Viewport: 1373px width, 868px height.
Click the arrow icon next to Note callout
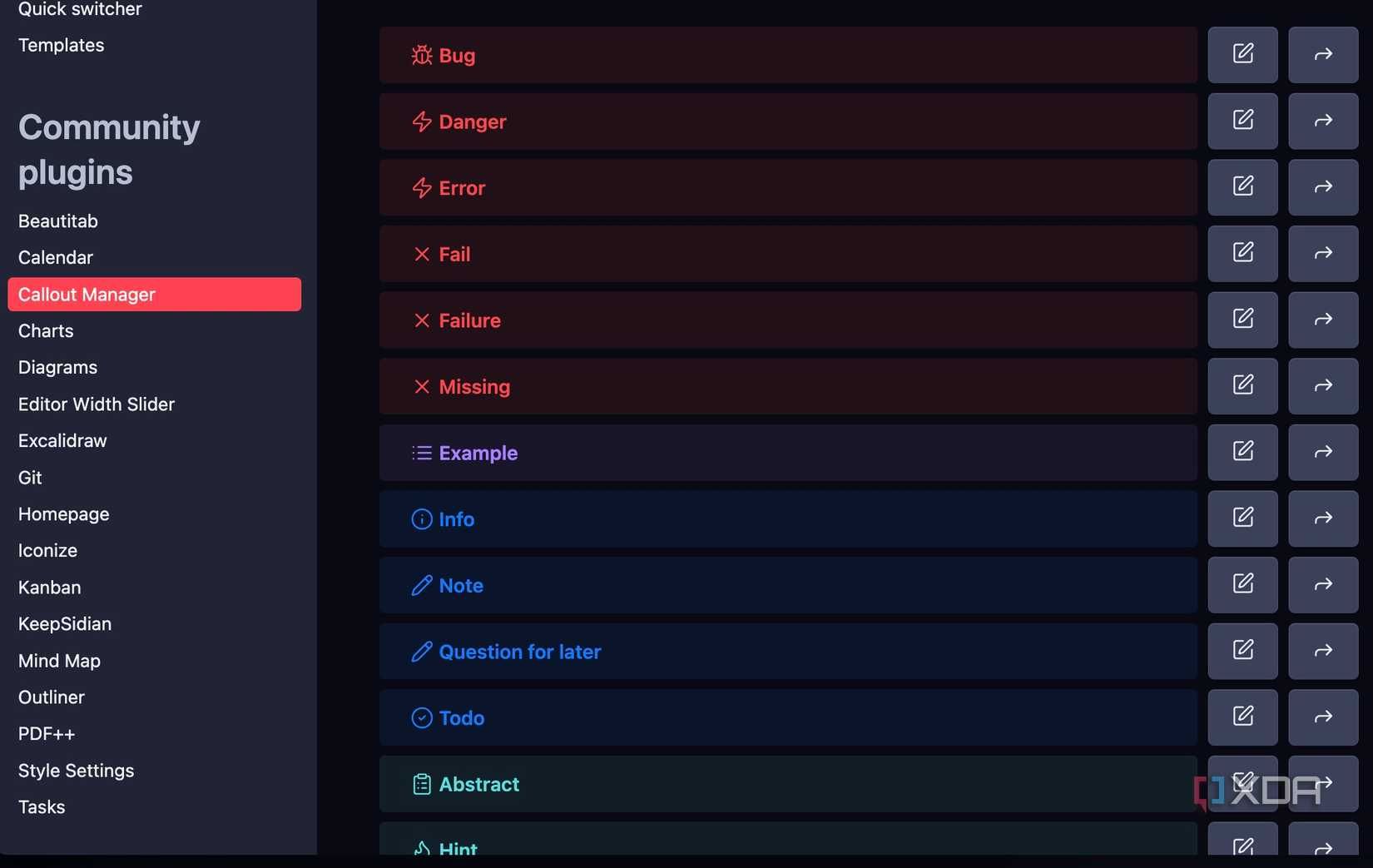point(1323,584)
